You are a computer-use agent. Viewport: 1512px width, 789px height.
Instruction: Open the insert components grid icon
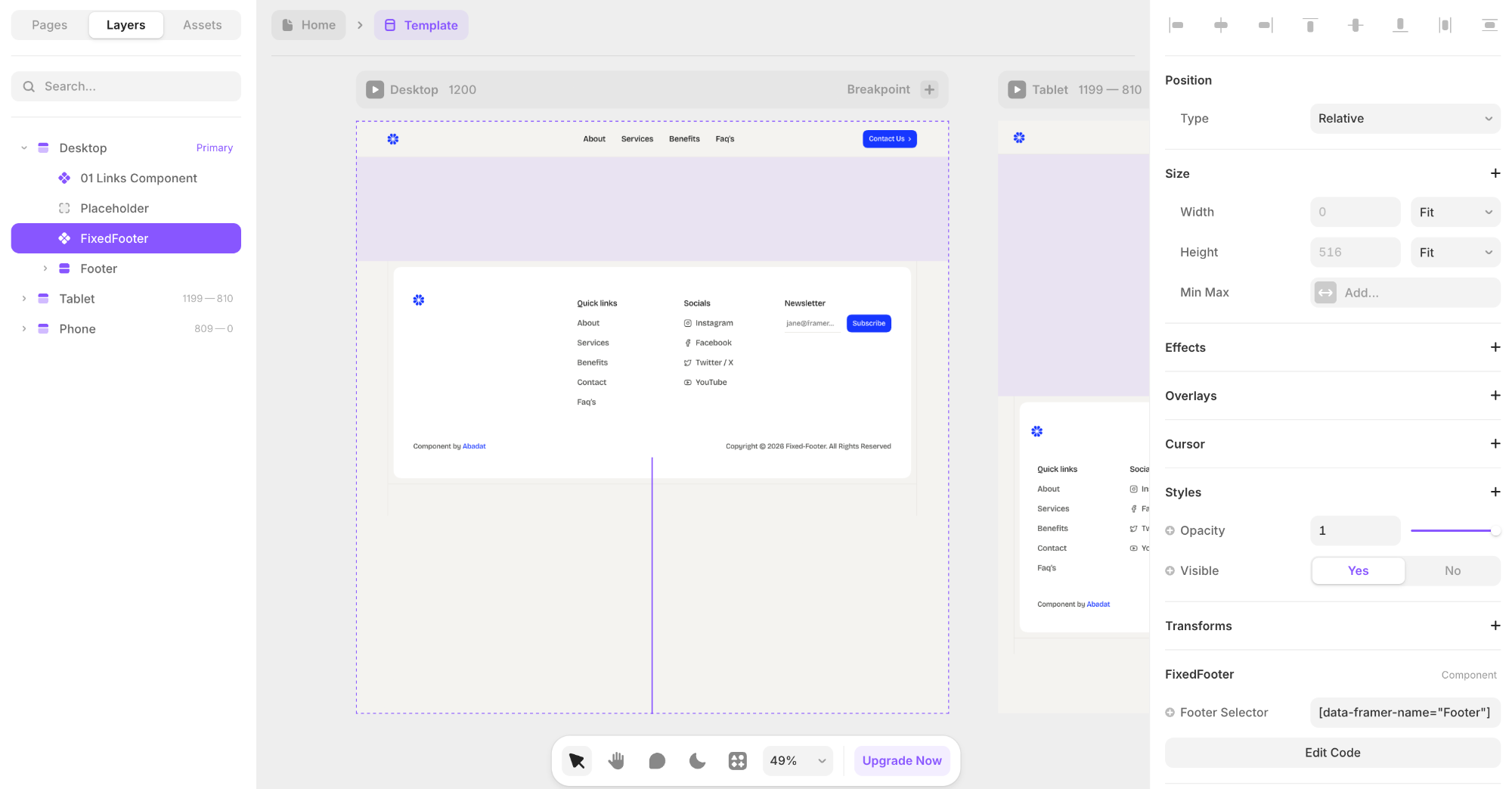pyautogui.click(x=737, y=760)
